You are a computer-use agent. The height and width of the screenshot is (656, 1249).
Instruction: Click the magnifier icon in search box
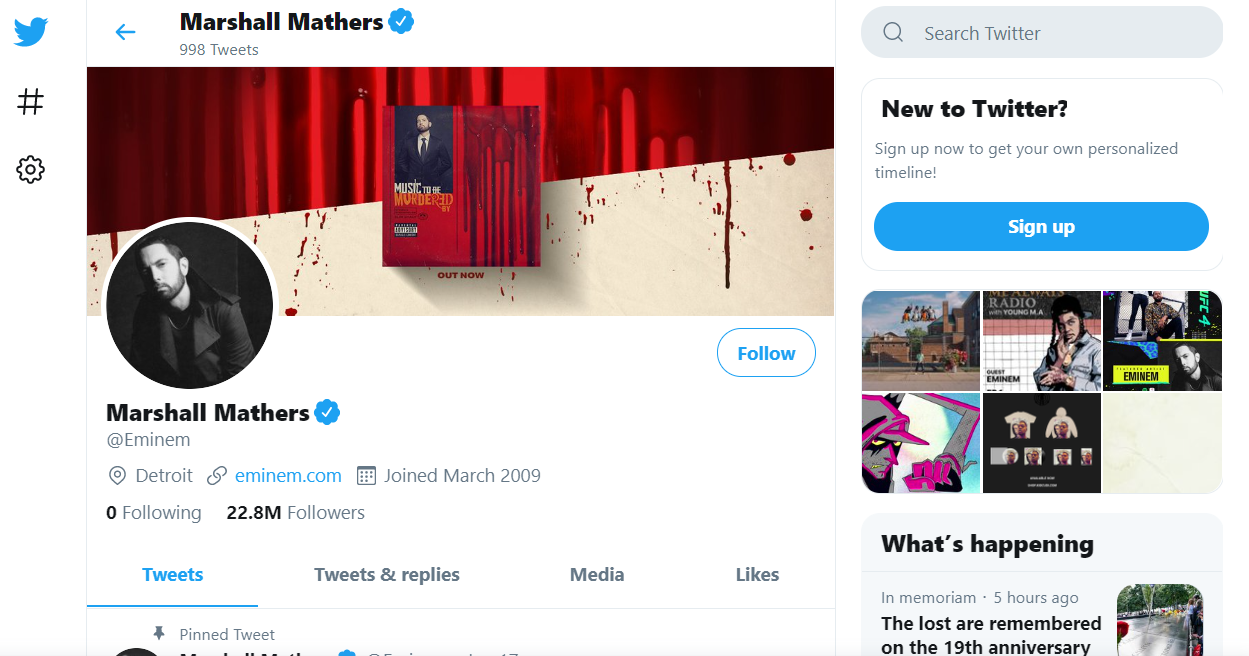[893, 33]
